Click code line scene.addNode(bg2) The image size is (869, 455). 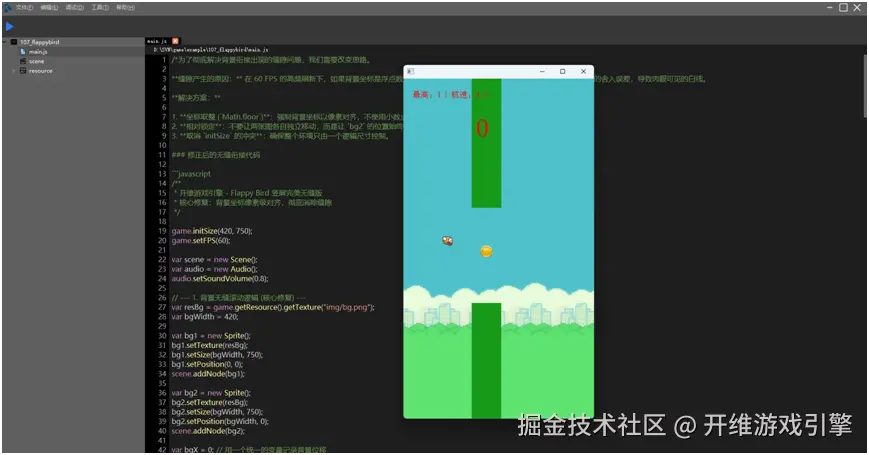coord(208,431)
